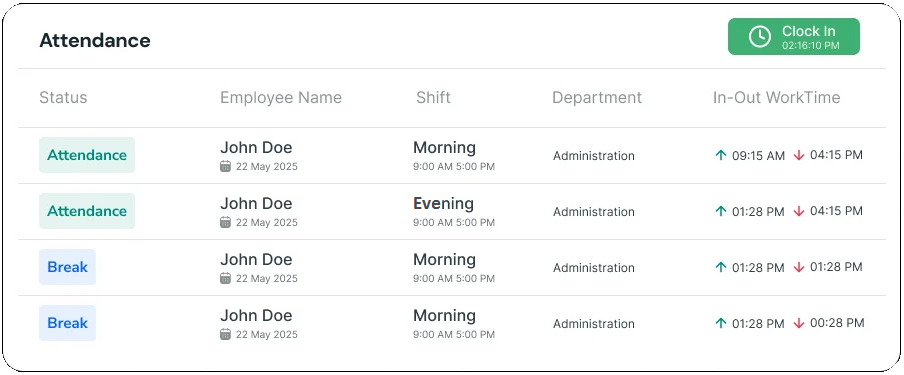Click calendar icon in the 09:15 AM row
Viewport: 904px width, 375px height.
[225, 167]
